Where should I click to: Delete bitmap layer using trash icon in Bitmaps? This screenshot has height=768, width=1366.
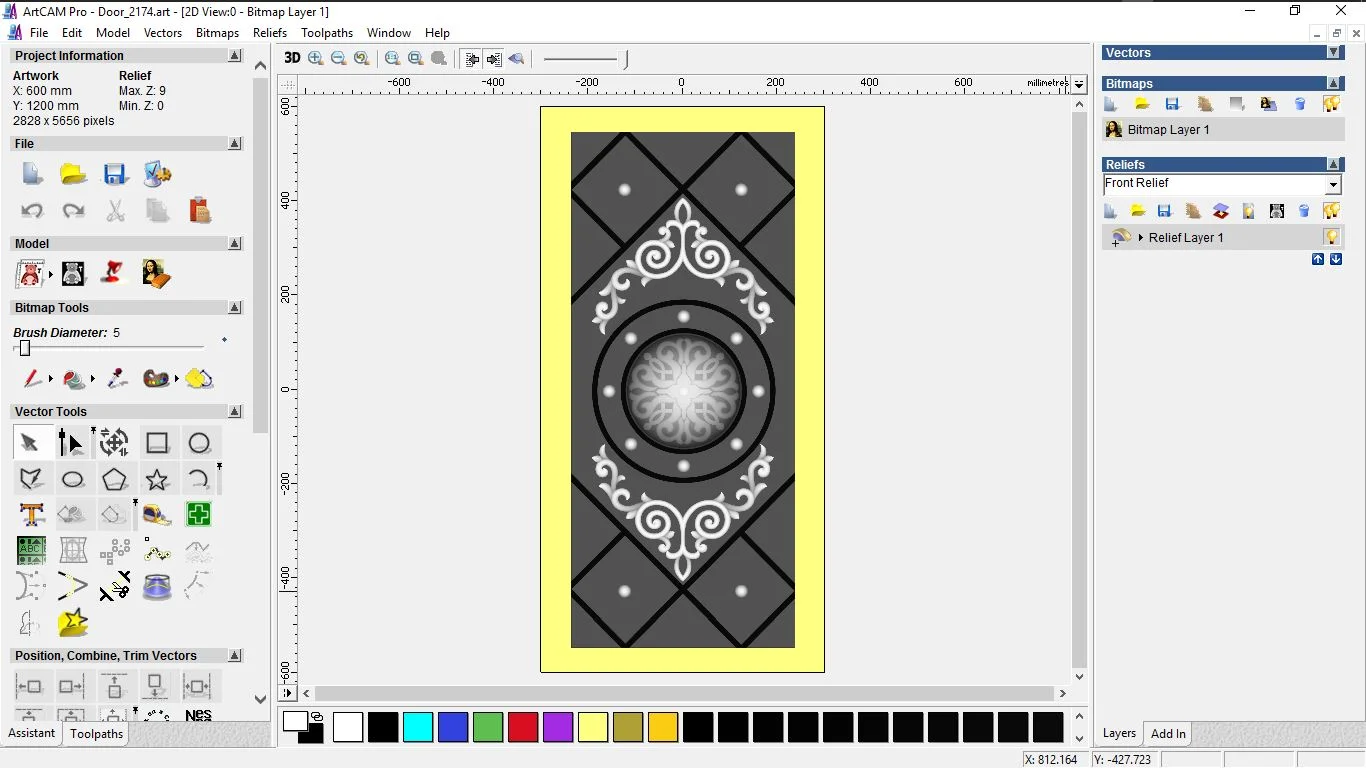tap(1300, 104)
